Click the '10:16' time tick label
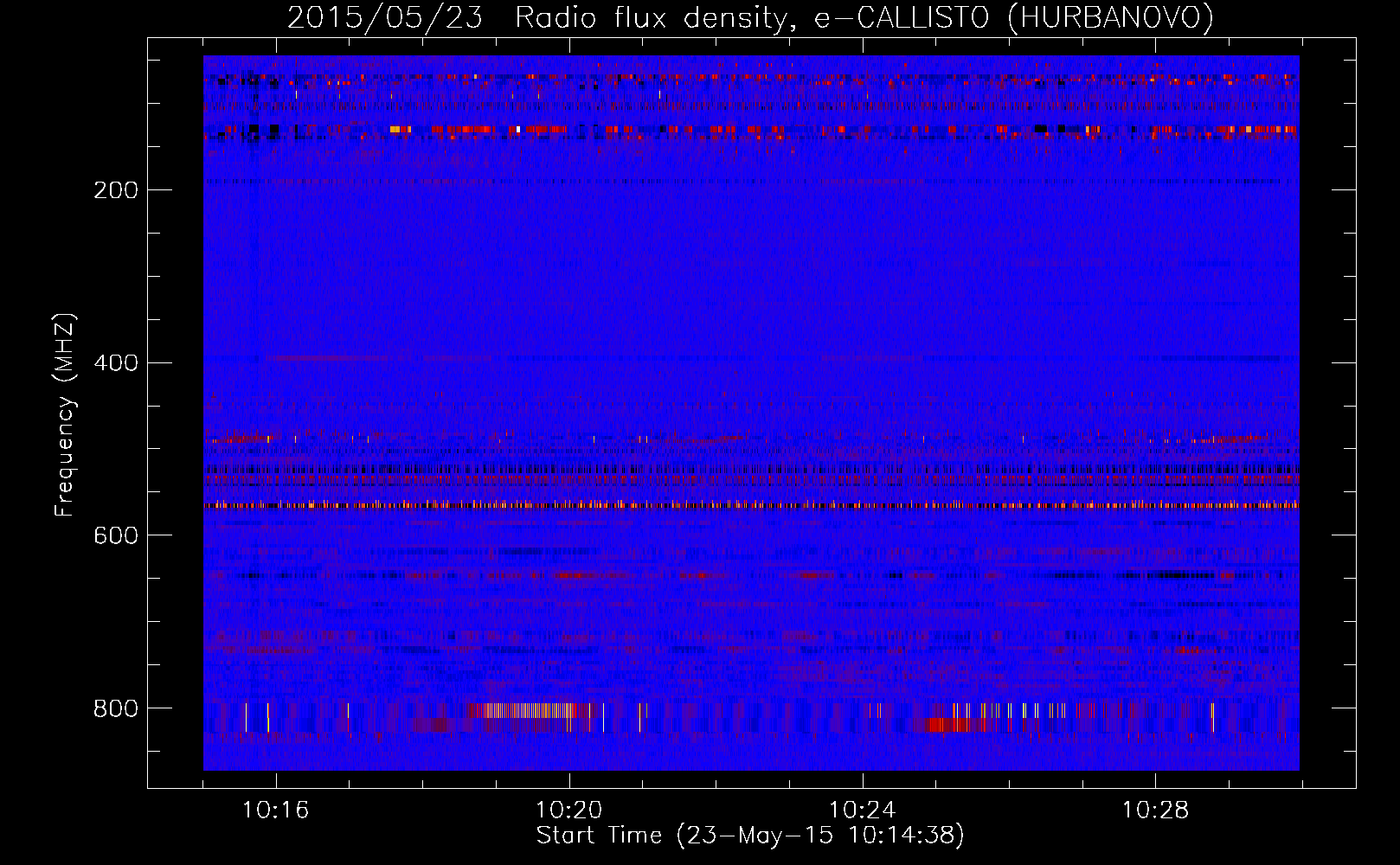1400x865 pixels. [275, 811]
